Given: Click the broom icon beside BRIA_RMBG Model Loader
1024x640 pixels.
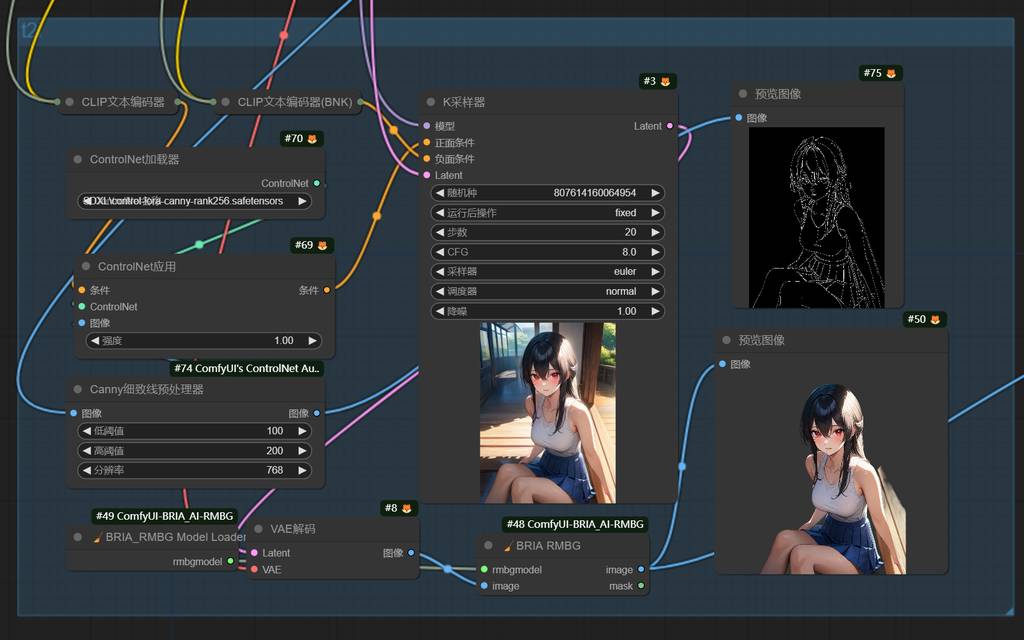Looking at the screenshot, I should coord(97,537).
